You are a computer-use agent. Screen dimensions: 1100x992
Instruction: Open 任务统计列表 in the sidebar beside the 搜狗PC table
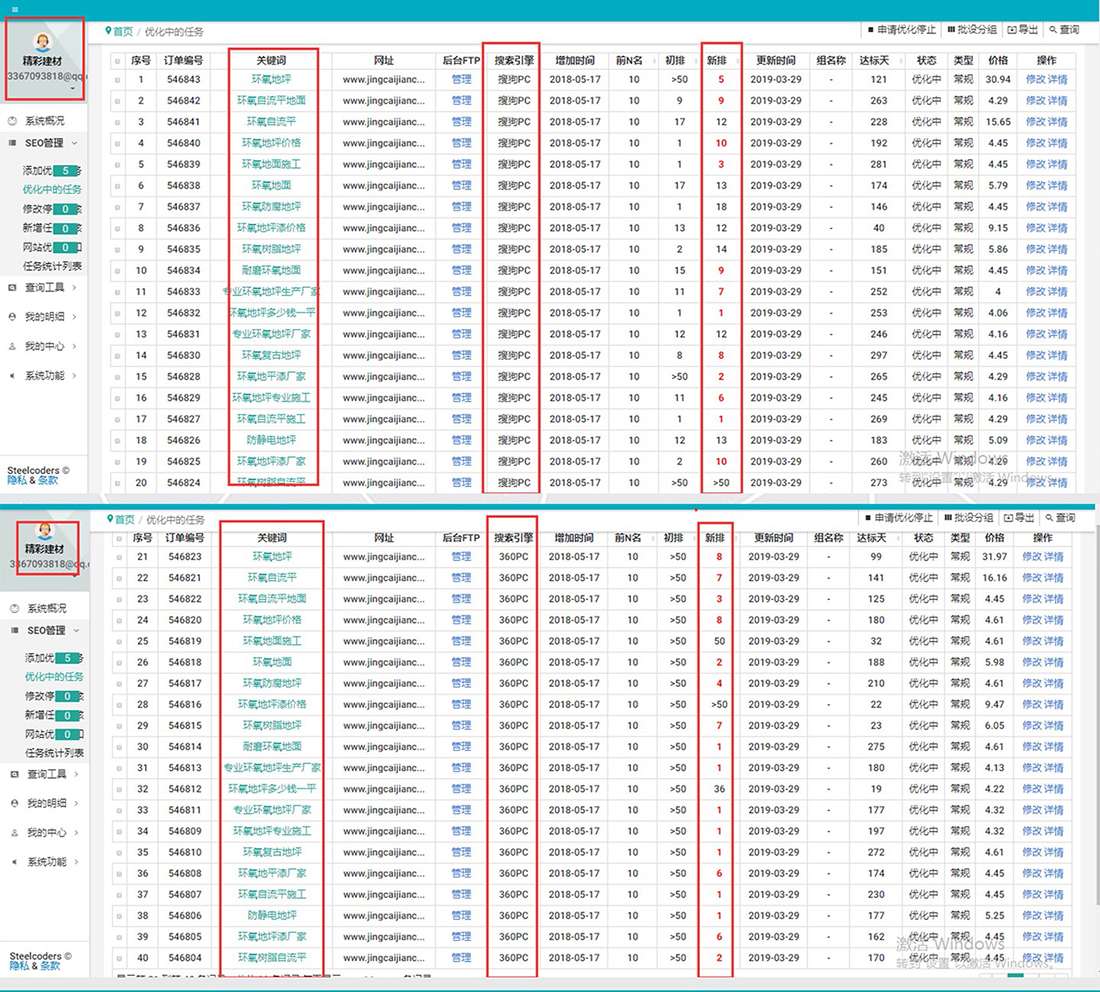click(52, 267)
